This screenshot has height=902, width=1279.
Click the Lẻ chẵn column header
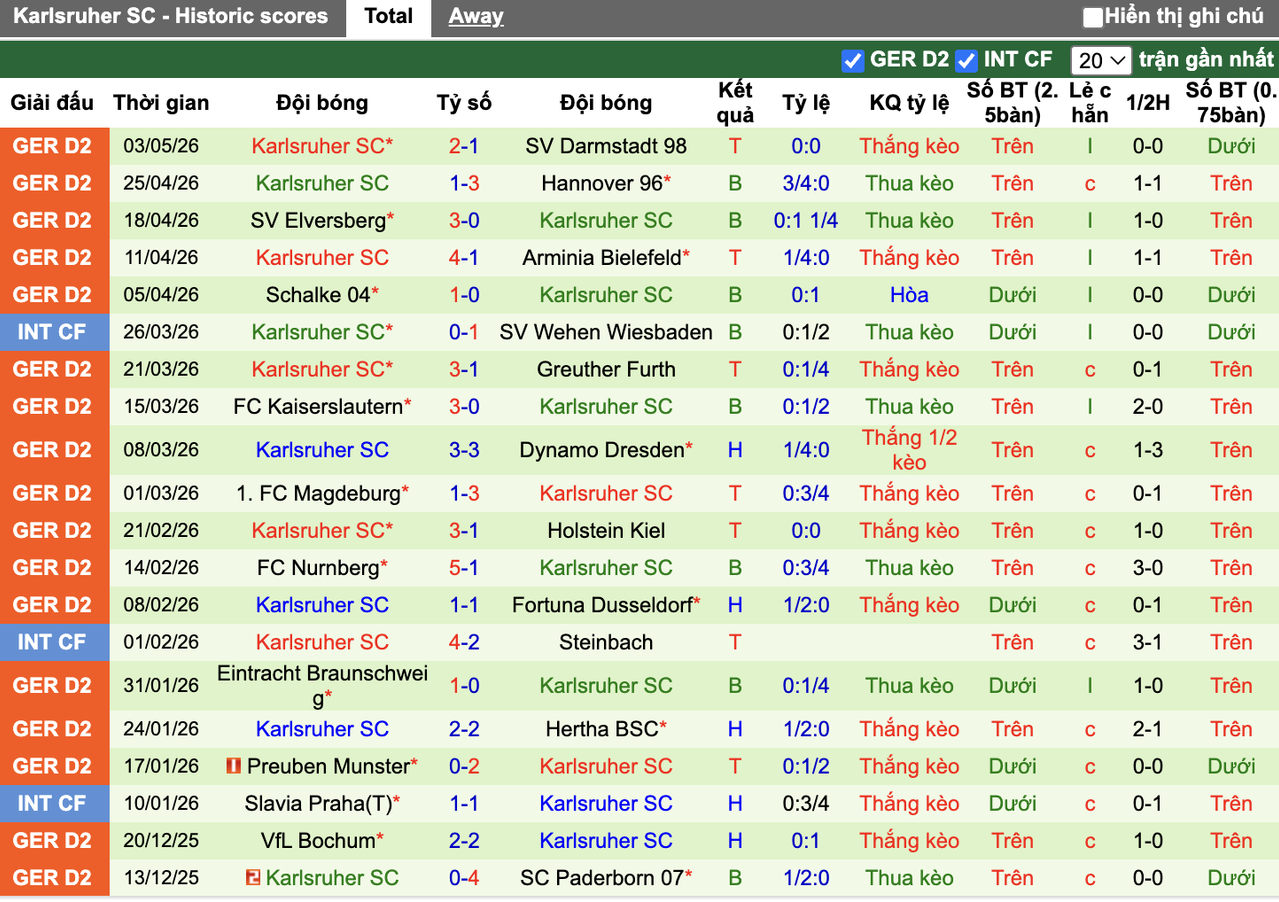pos(1089,103)
